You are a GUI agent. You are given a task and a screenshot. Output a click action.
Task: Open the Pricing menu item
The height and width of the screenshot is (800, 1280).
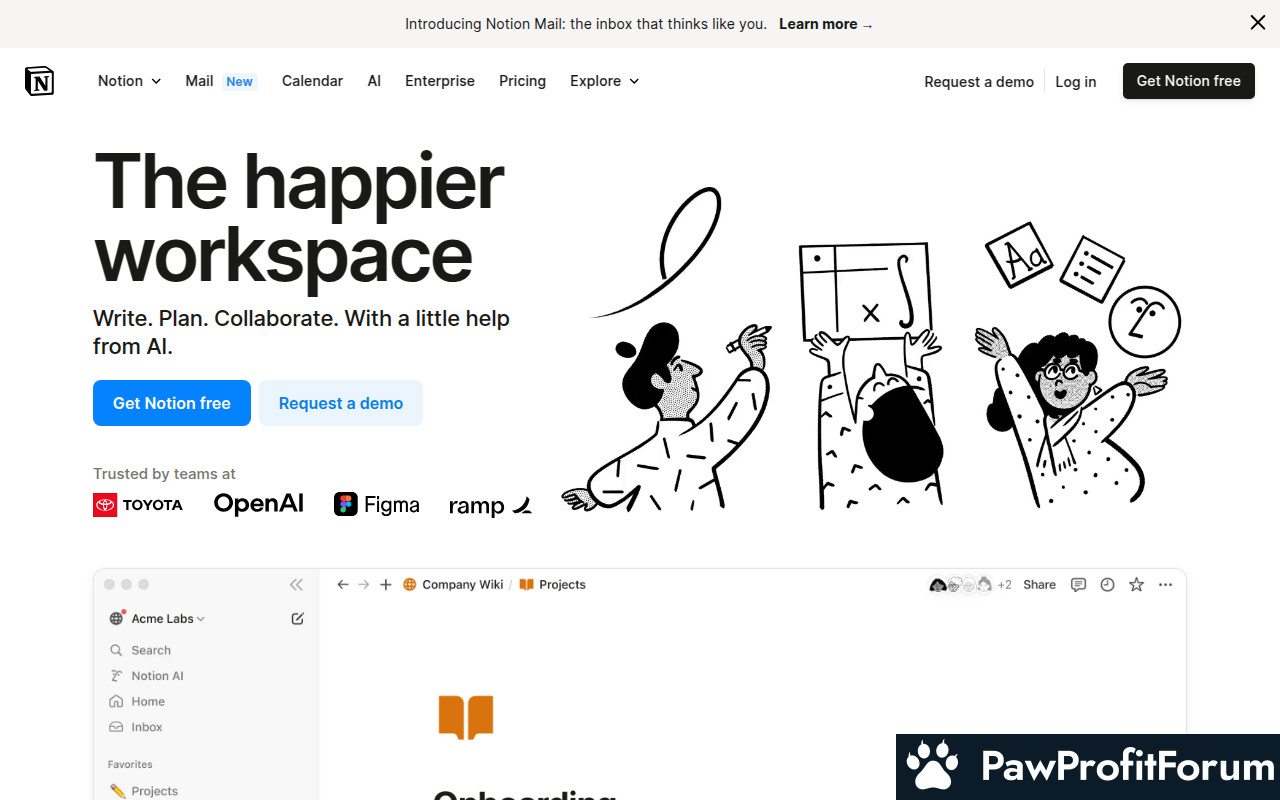(x=522, y=81)
